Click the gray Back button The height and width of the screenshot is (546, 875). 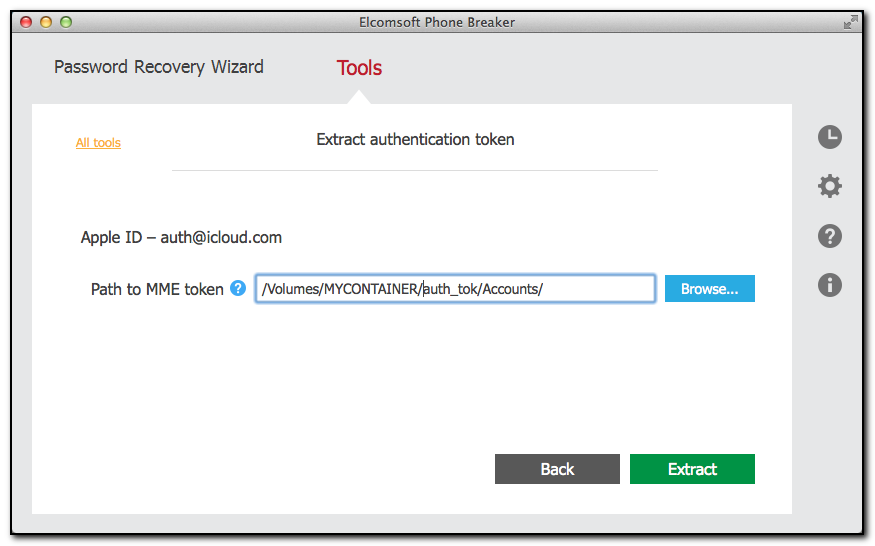pos(557,469)
